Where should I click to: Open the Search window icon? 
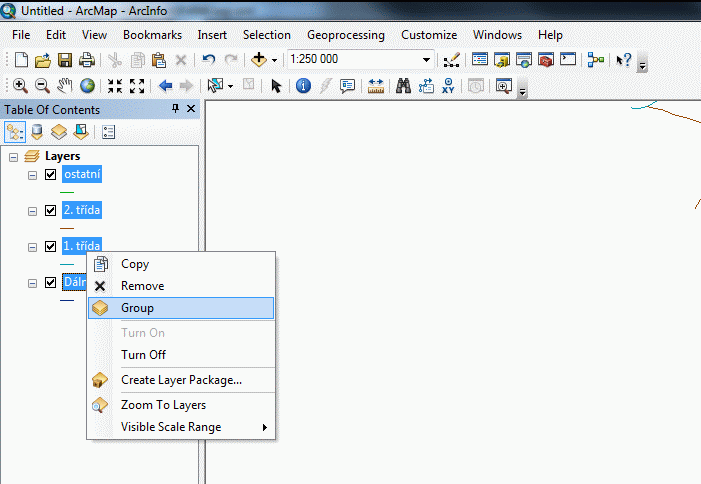pyautogui.click(x=524, y=60)
